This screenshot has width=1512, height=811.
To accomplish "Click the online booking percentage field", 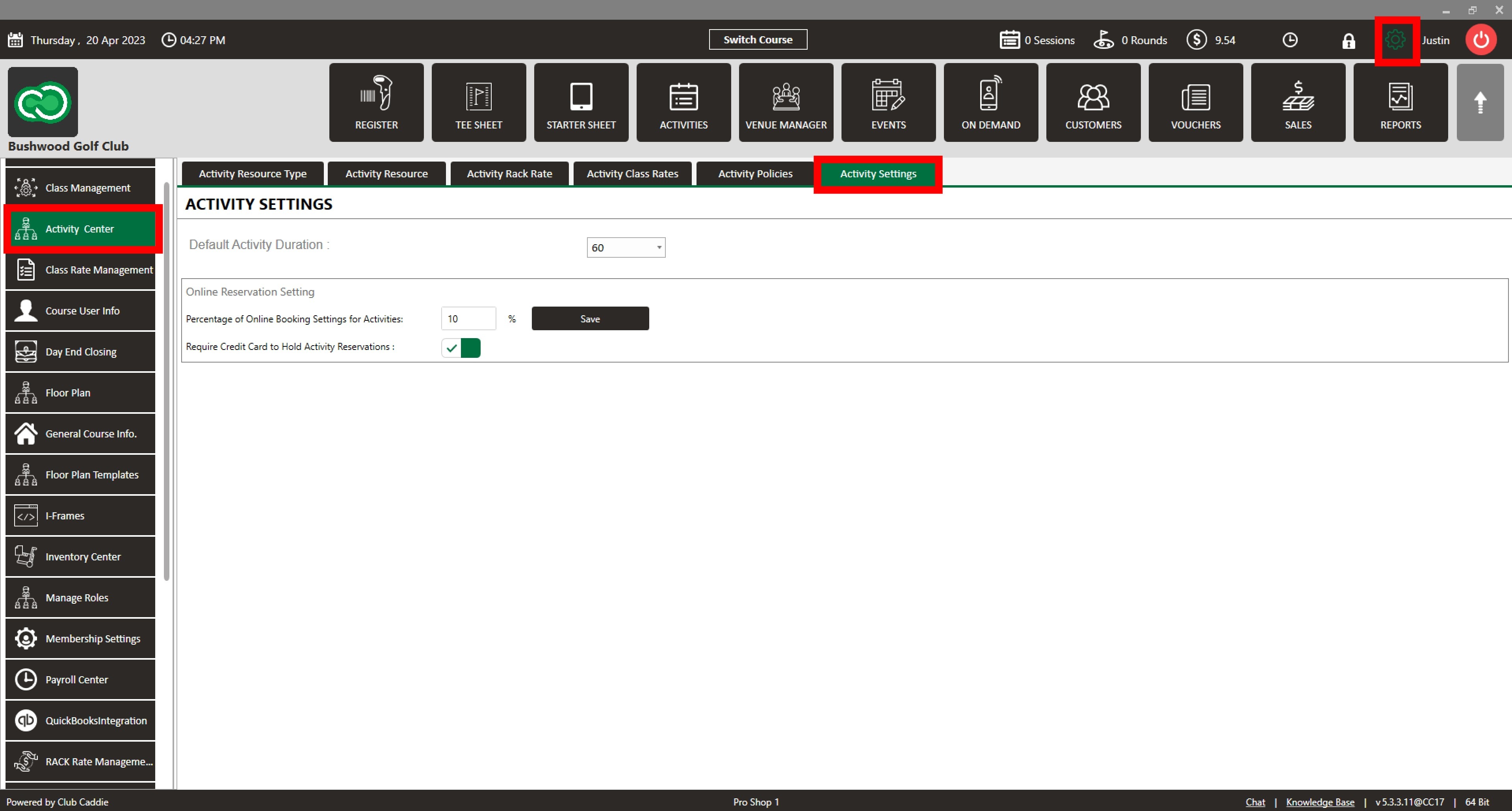I will [x=468, y=319].
